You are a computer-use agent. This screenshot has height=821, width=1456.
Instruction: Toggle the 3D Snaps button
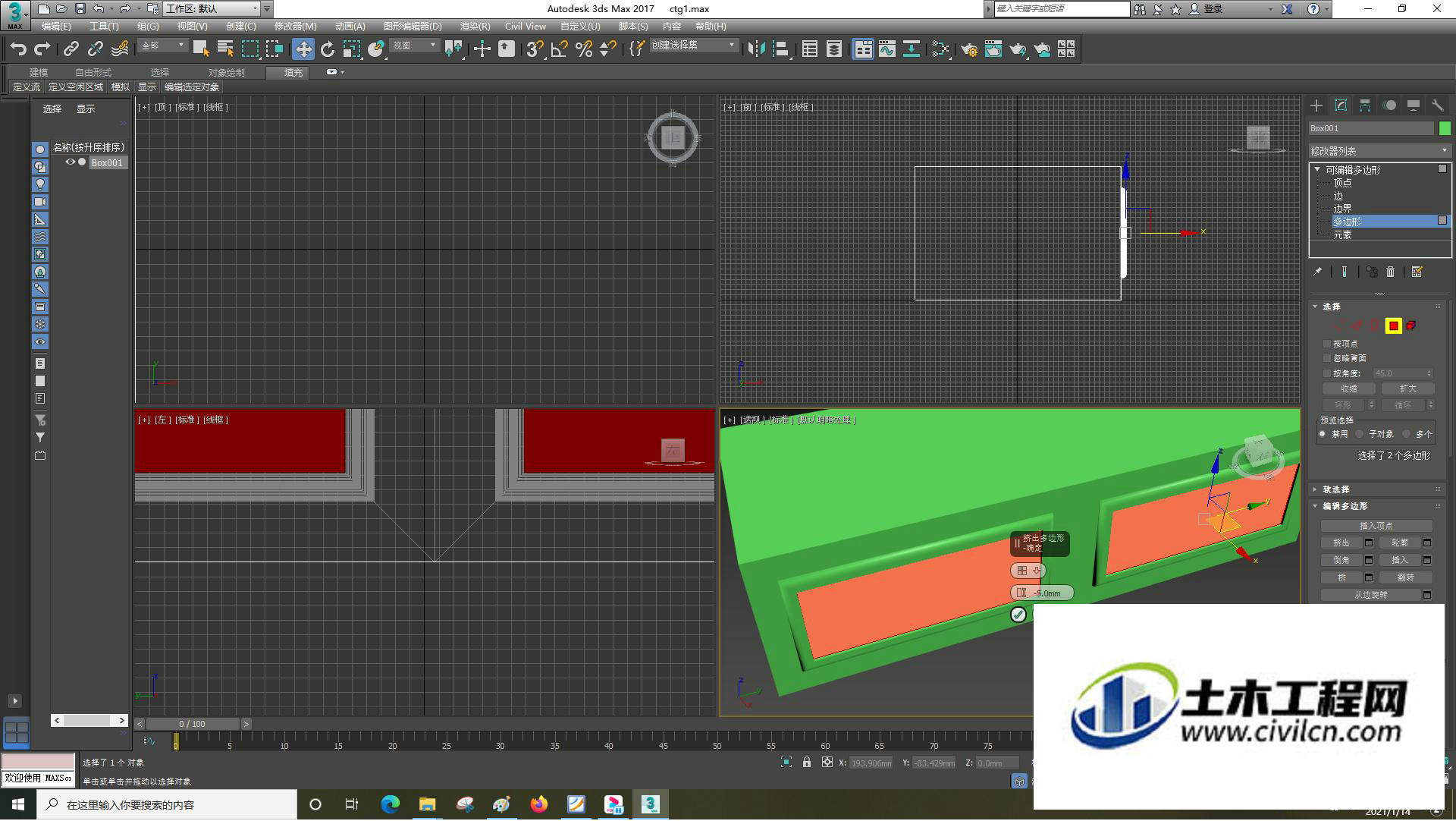click(x=535, y=49)
